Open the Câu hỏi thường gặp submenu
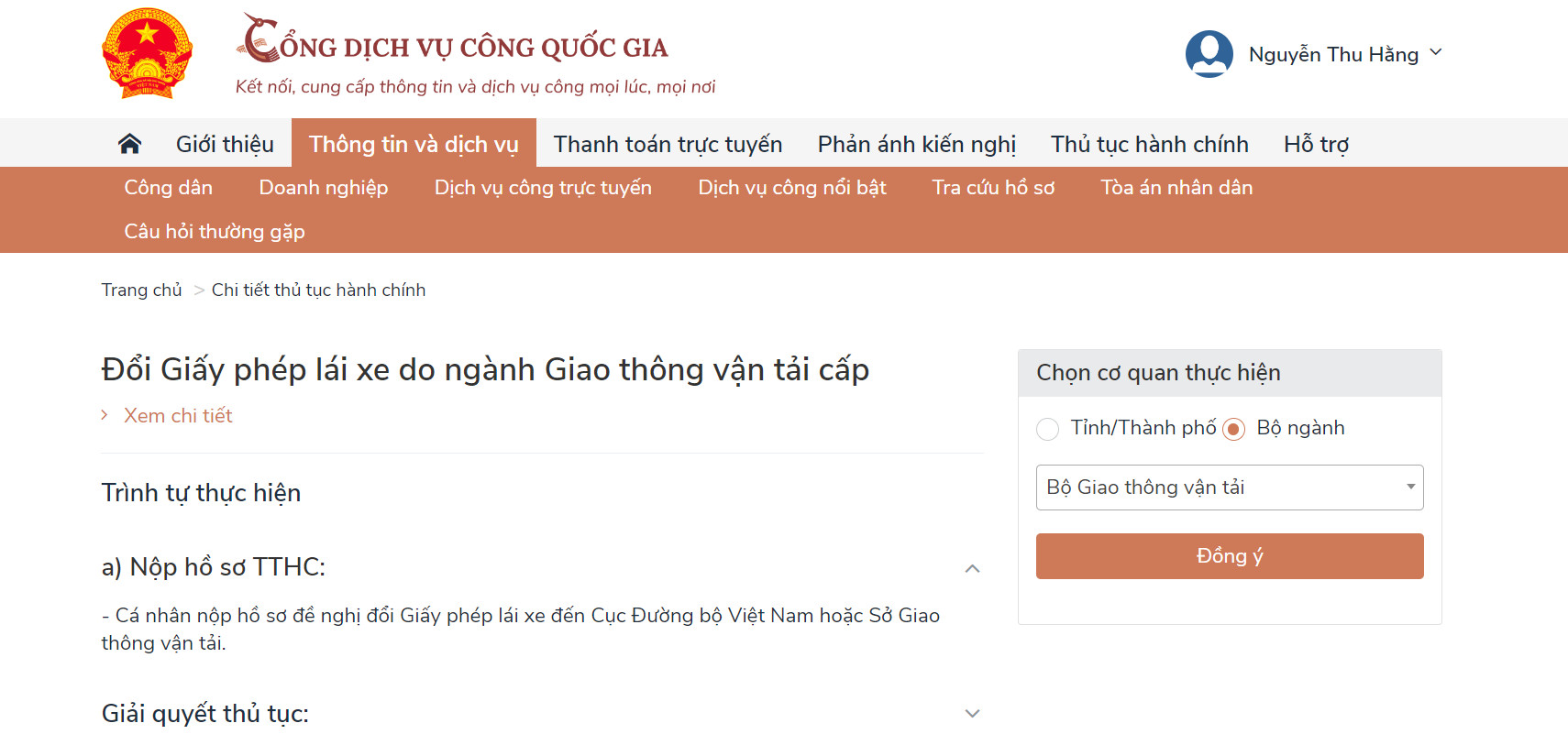 215,232
